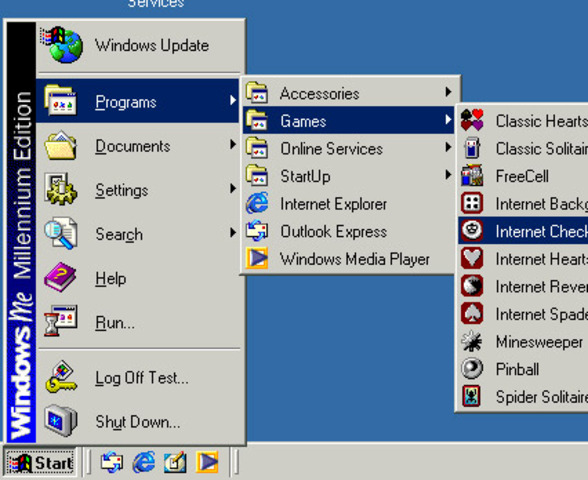Screen dimensions: 588x480
Task: Click the Run hourglass icon
Action: tap(60, 321)
